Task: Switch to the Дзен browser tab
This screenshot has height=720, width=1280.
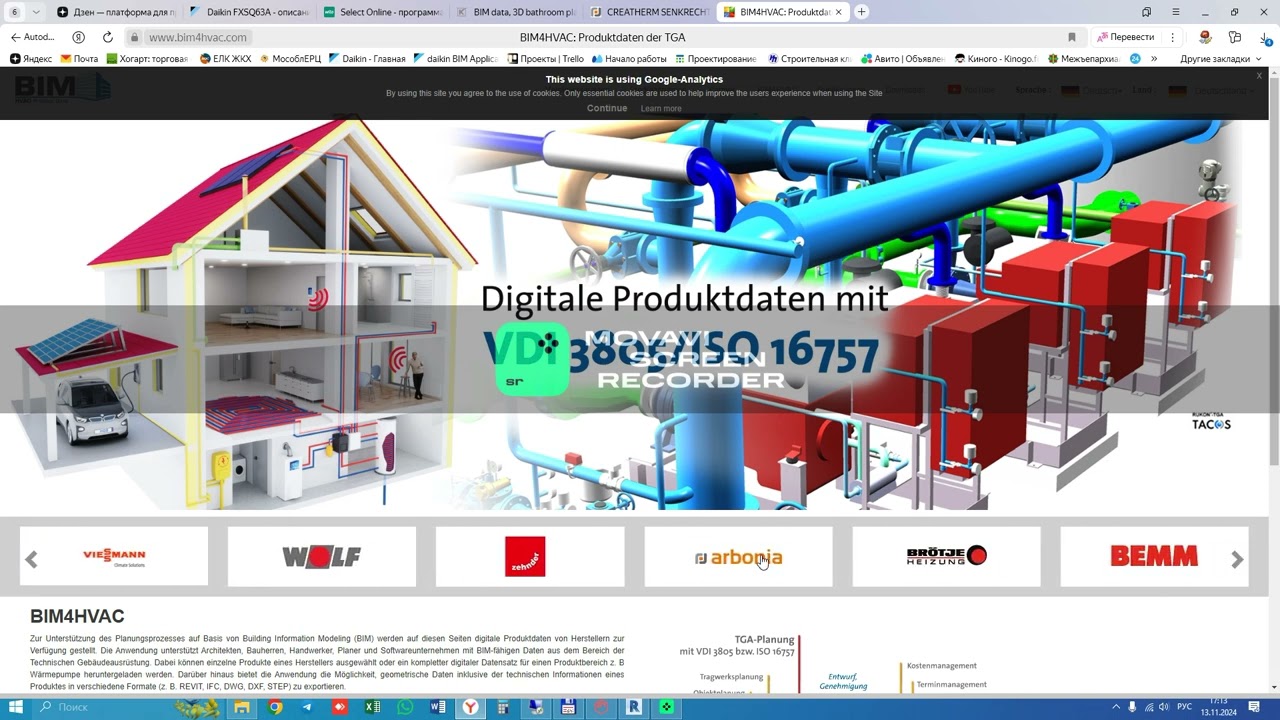Action: coord(115,12)
